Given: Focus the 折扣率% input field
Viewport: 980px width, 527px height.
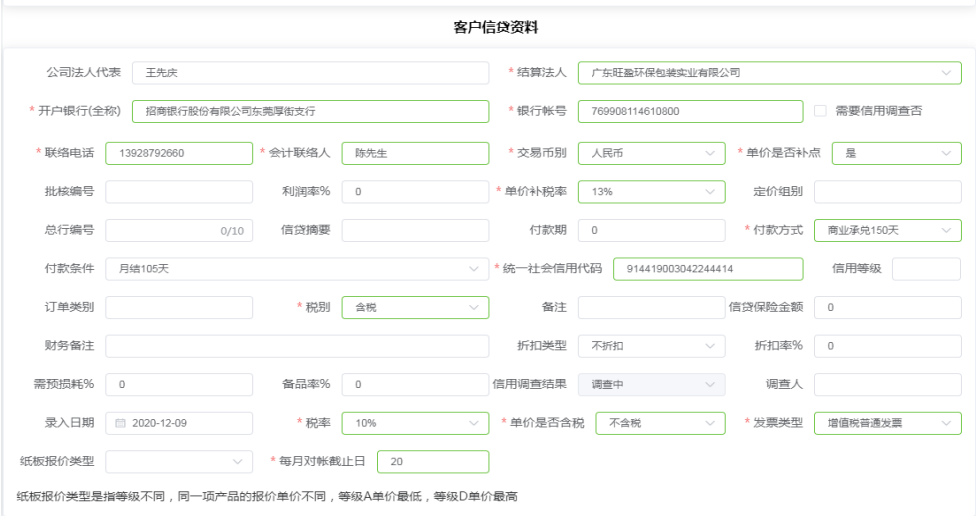Looking at the screenshot, I should pyautogui.click(x=888, y=346).
